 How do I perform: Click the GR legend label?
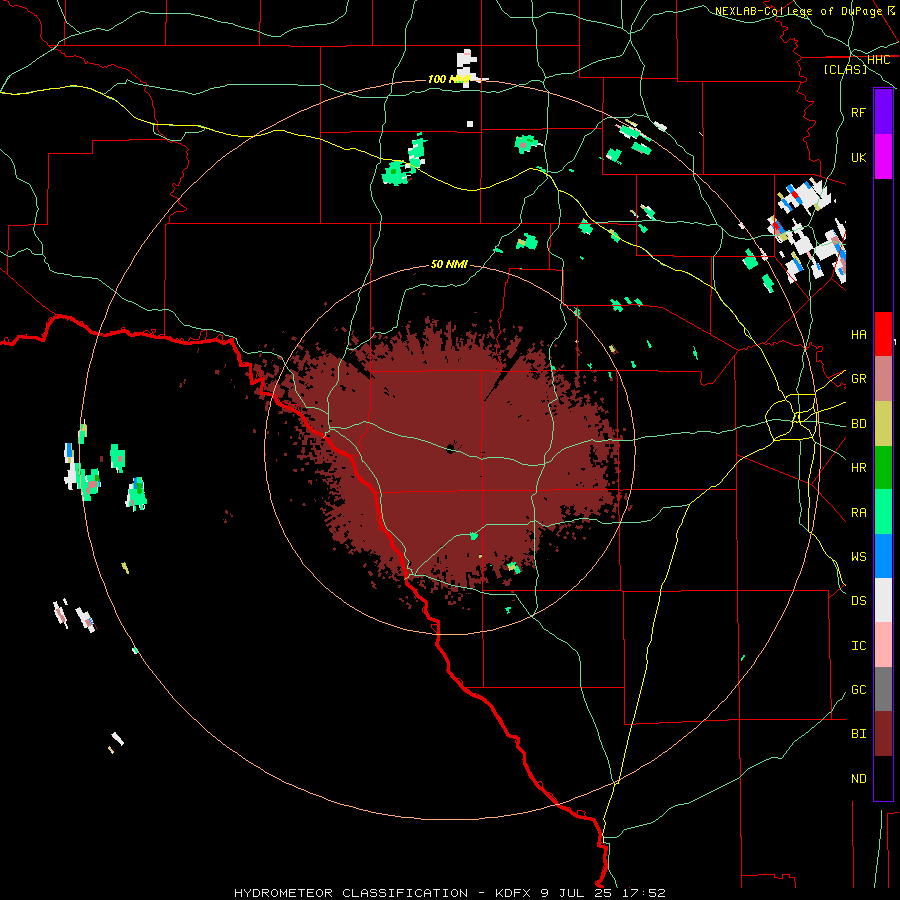[x=858, y=379]
